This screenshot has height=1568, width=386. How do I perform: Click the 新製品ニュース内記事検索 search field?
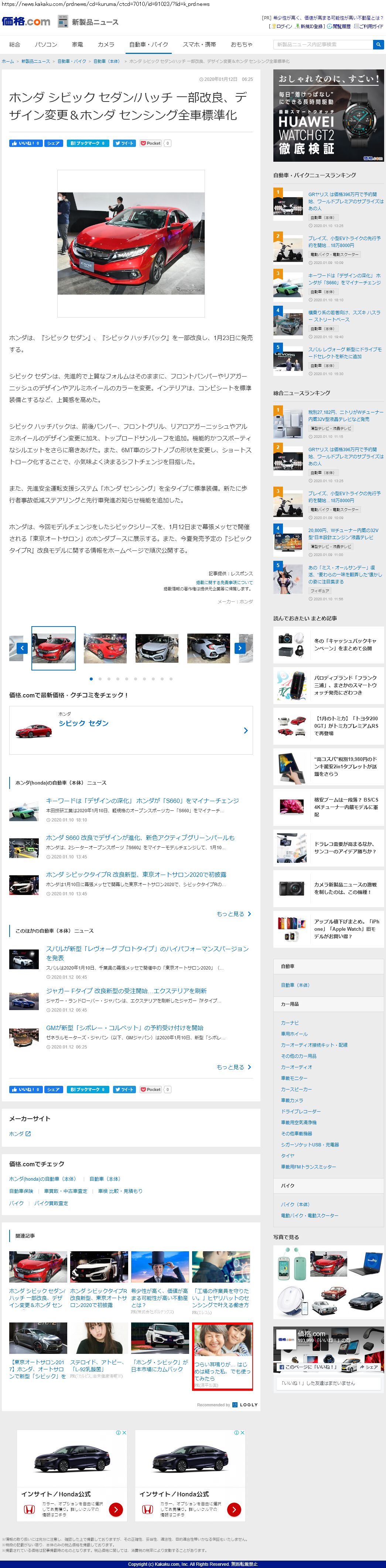pyautogui.click(x=323, y=44)
